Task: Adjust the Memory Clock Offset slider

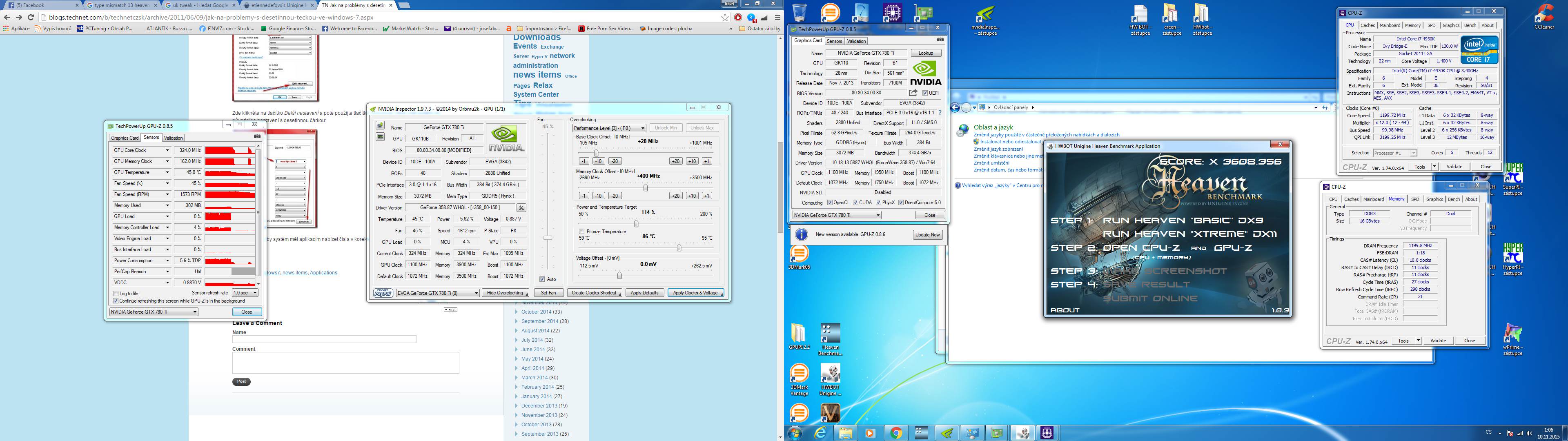Action: point(645,187)
